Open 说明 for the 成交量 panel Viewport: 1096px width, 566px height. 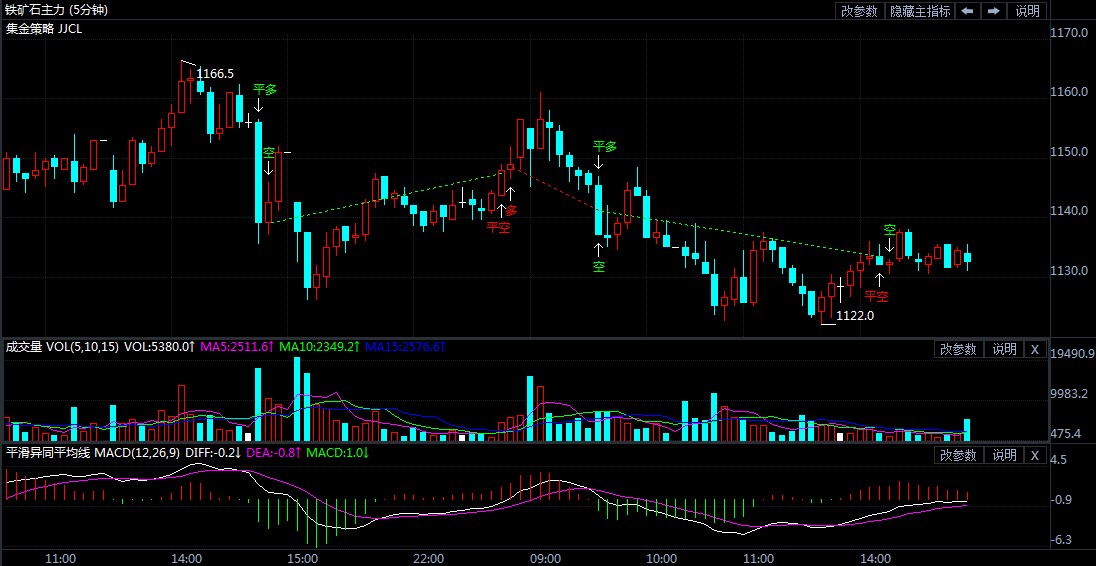pos(1003,349)
